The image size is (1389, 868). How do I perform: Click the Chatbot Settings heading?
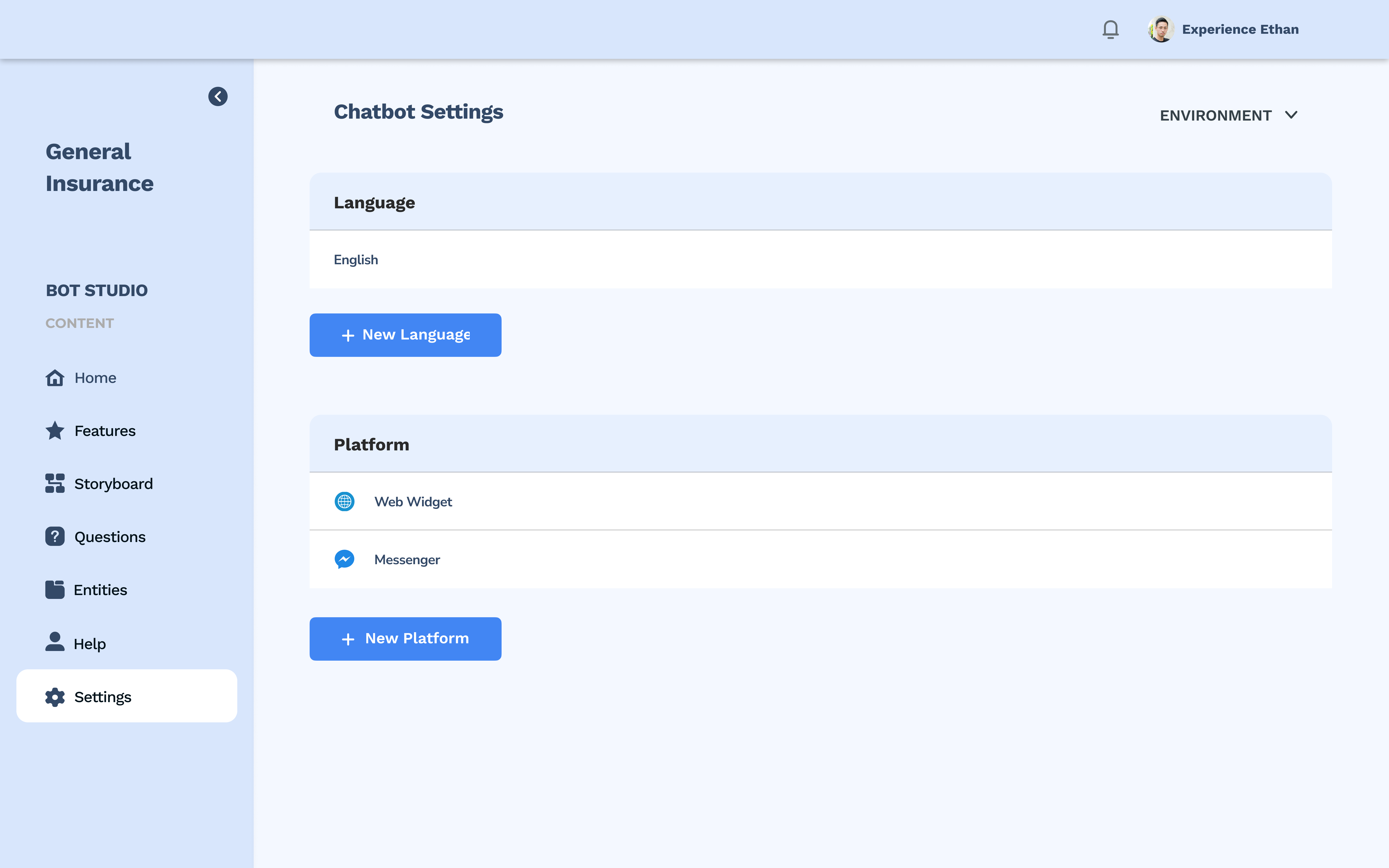(418, 112)
